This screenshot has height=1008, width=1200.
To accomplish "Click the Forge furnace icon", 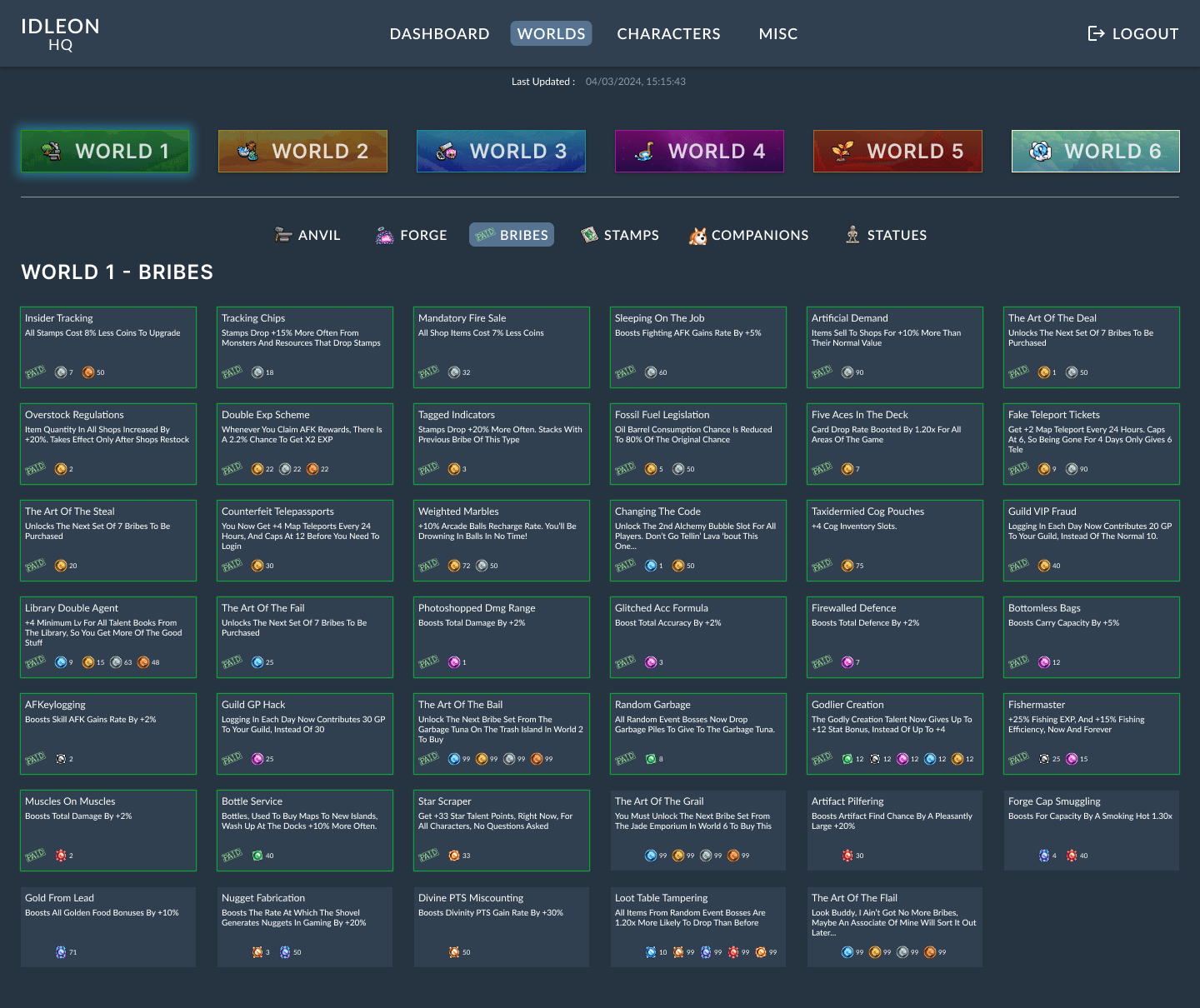I will click(384, 235).
